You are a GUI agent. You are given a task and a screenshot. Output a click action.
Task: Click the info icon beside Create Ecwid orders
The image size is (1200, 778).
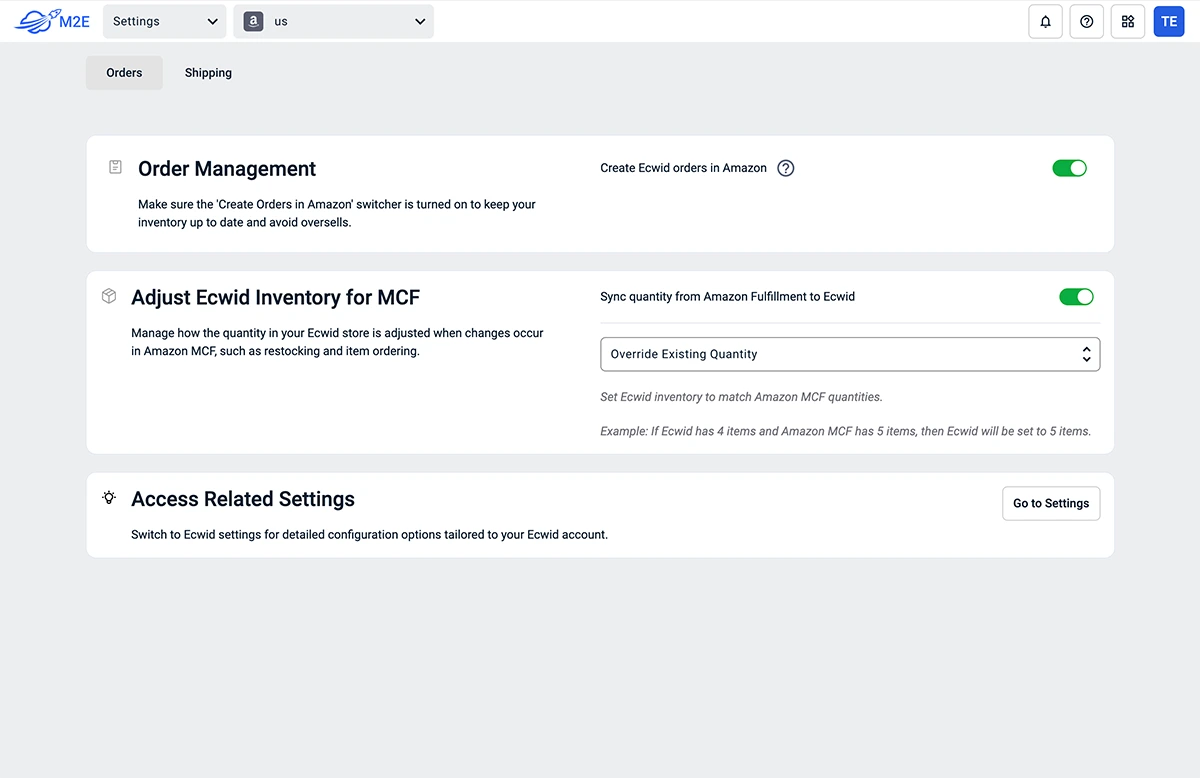786,168
